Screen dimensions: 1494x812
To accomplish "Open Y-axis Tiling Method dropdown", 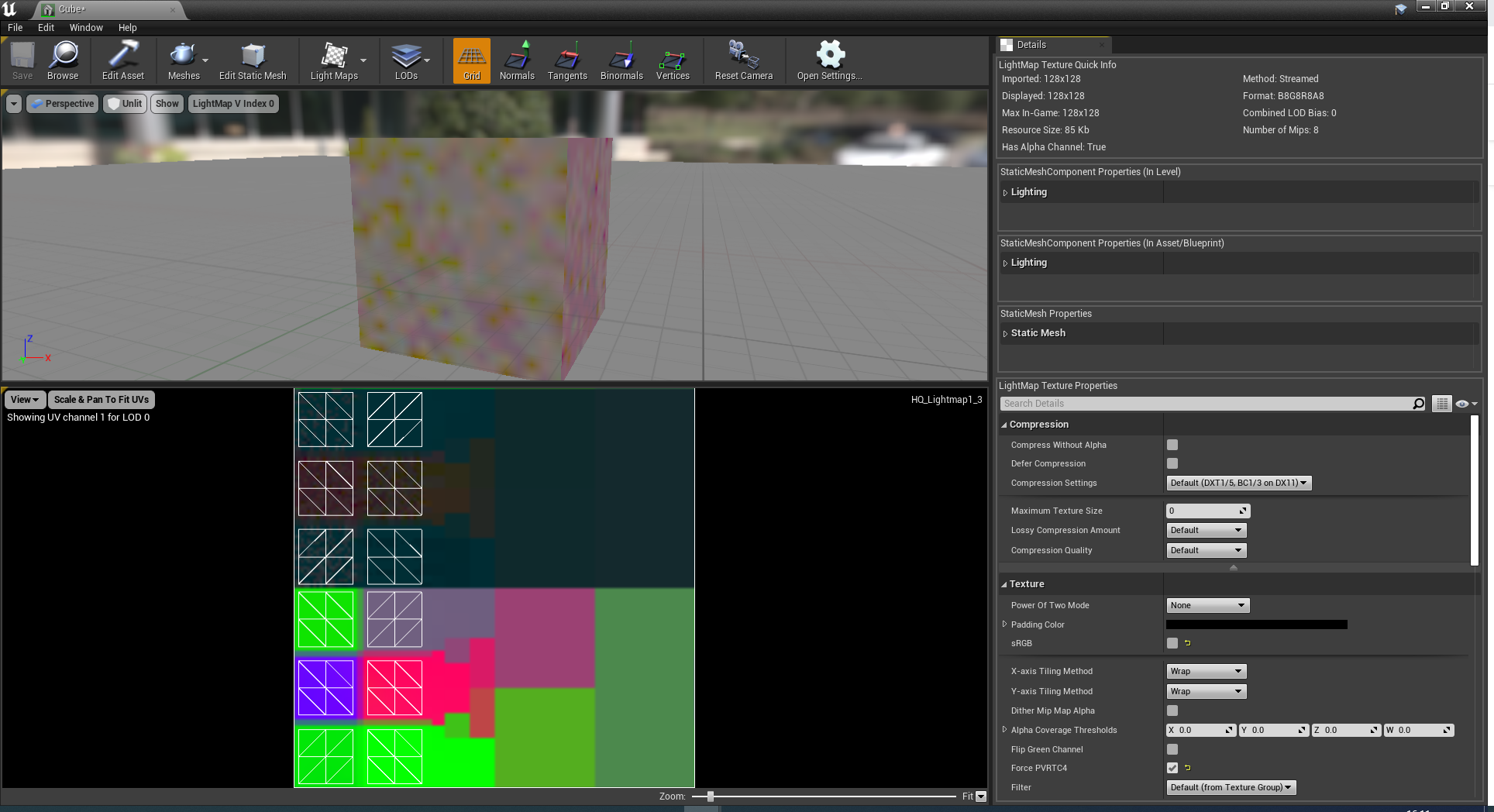I will pos(1207,691).
